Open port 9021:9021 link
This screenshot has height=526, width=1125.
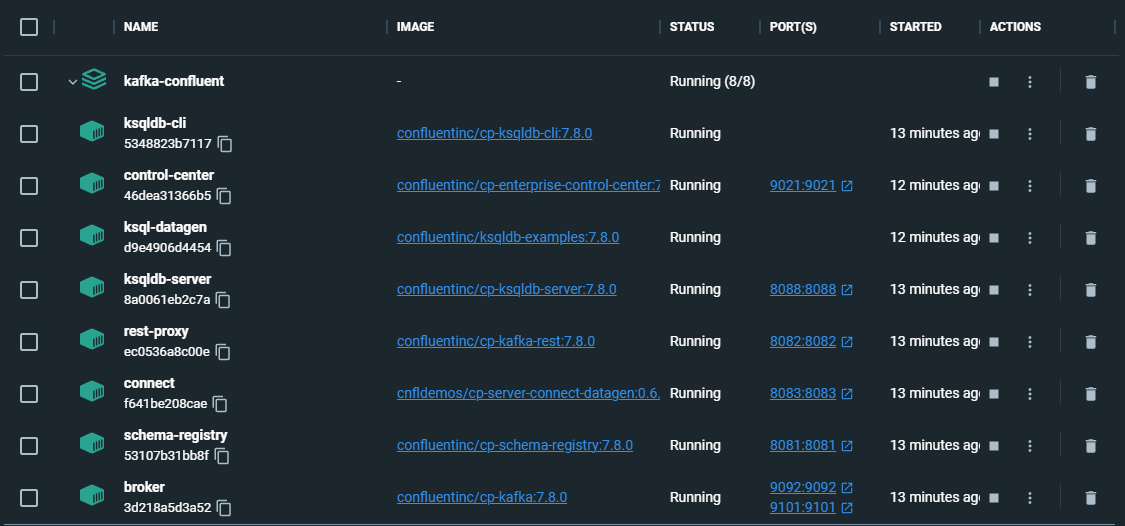[803, 186]
